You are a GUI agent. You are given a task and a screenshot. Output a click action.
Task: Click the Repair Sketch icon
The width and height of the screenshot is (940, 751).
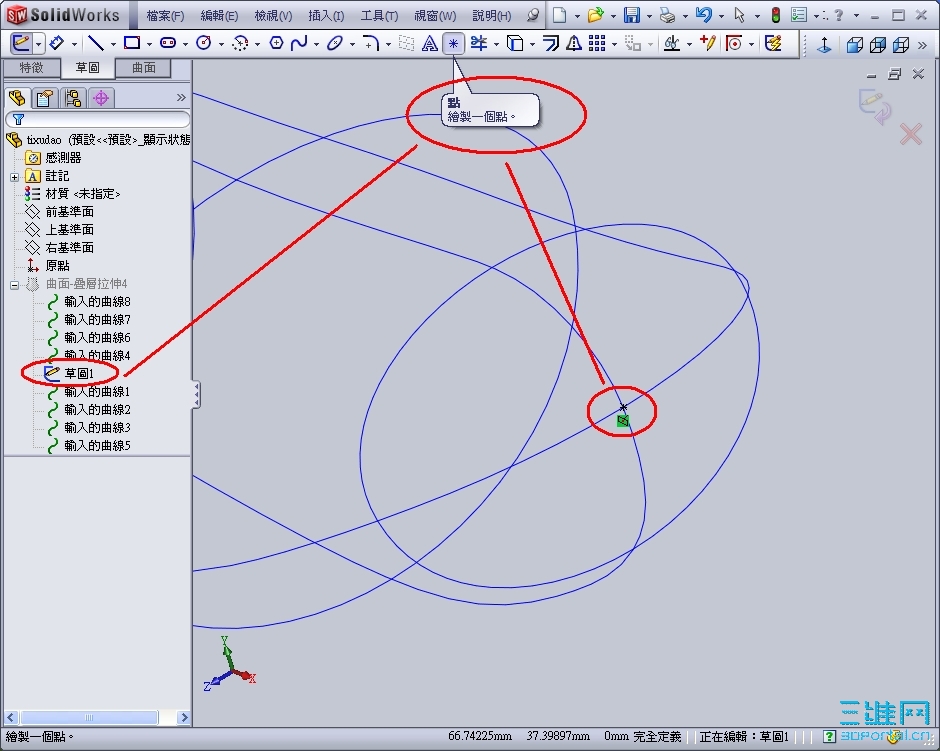(707, 43)
